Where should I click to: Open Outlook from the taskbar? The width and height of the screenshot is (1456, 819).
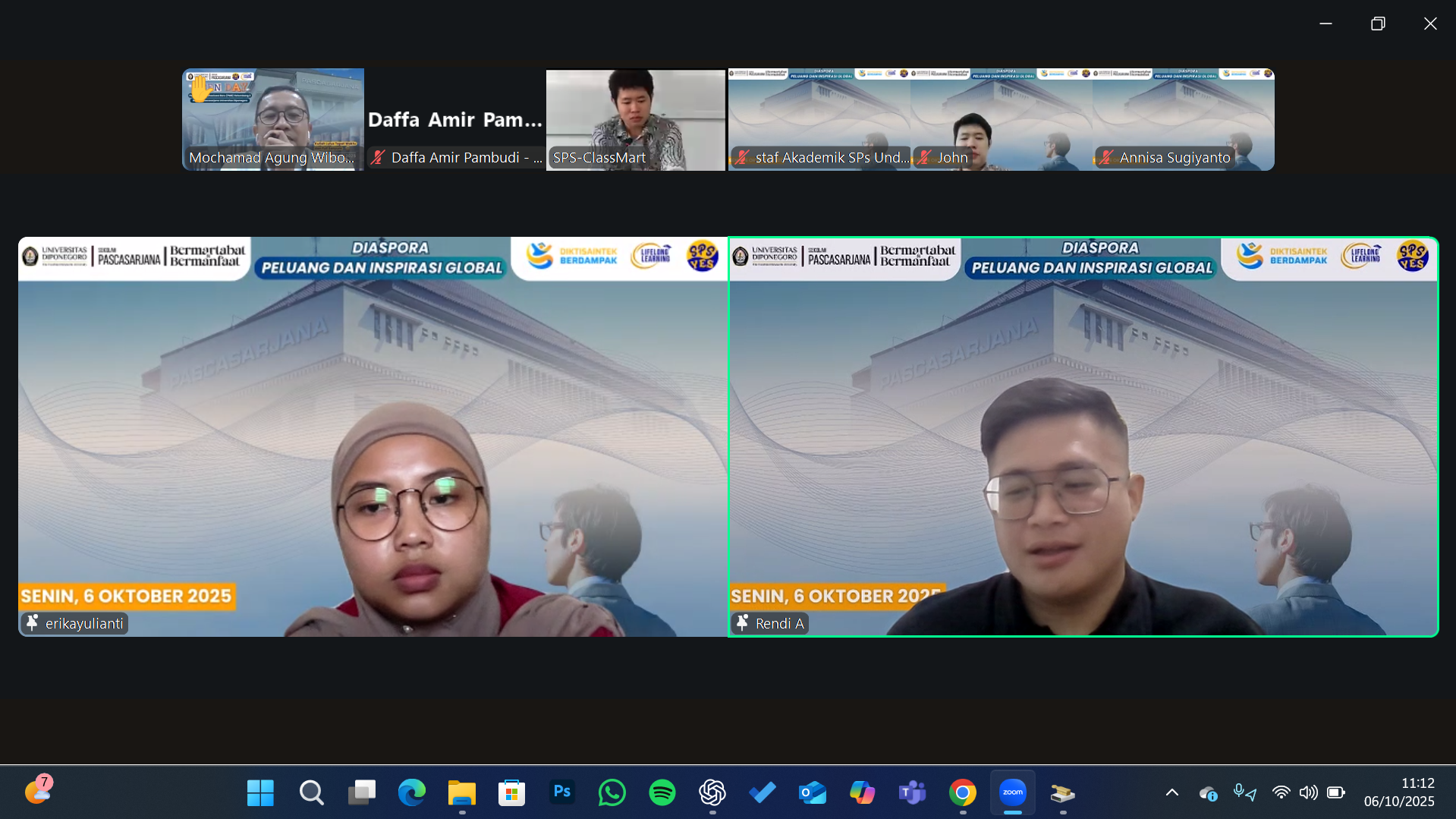tap(812, 792)
